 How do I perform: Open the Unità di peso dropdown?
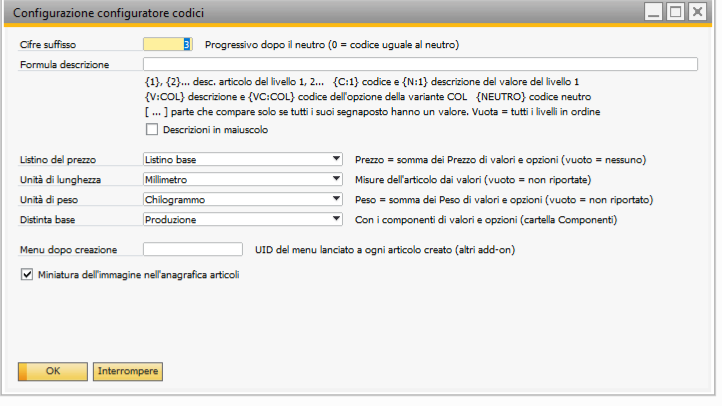click(x=337, y=199)
